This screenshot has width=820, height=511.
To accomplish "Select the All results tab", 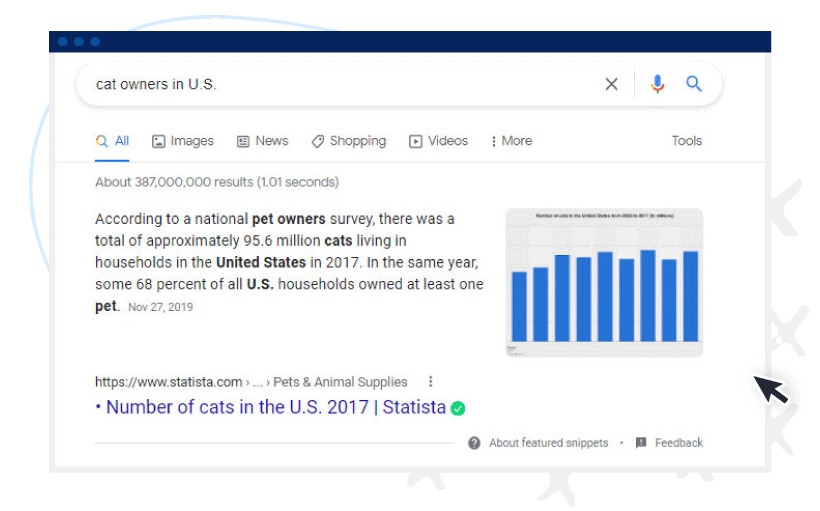I will [x=113, y=141].
